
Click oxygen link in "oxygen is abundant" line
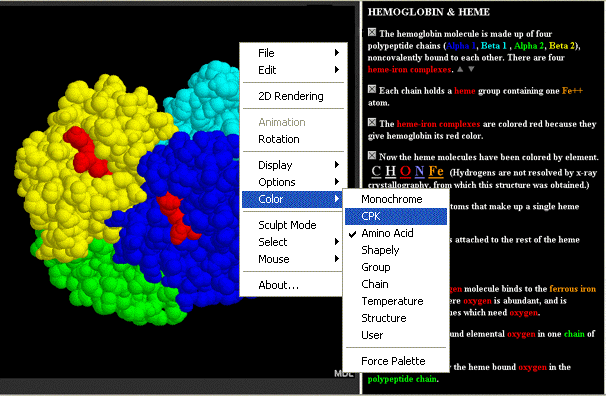[477, 301]
